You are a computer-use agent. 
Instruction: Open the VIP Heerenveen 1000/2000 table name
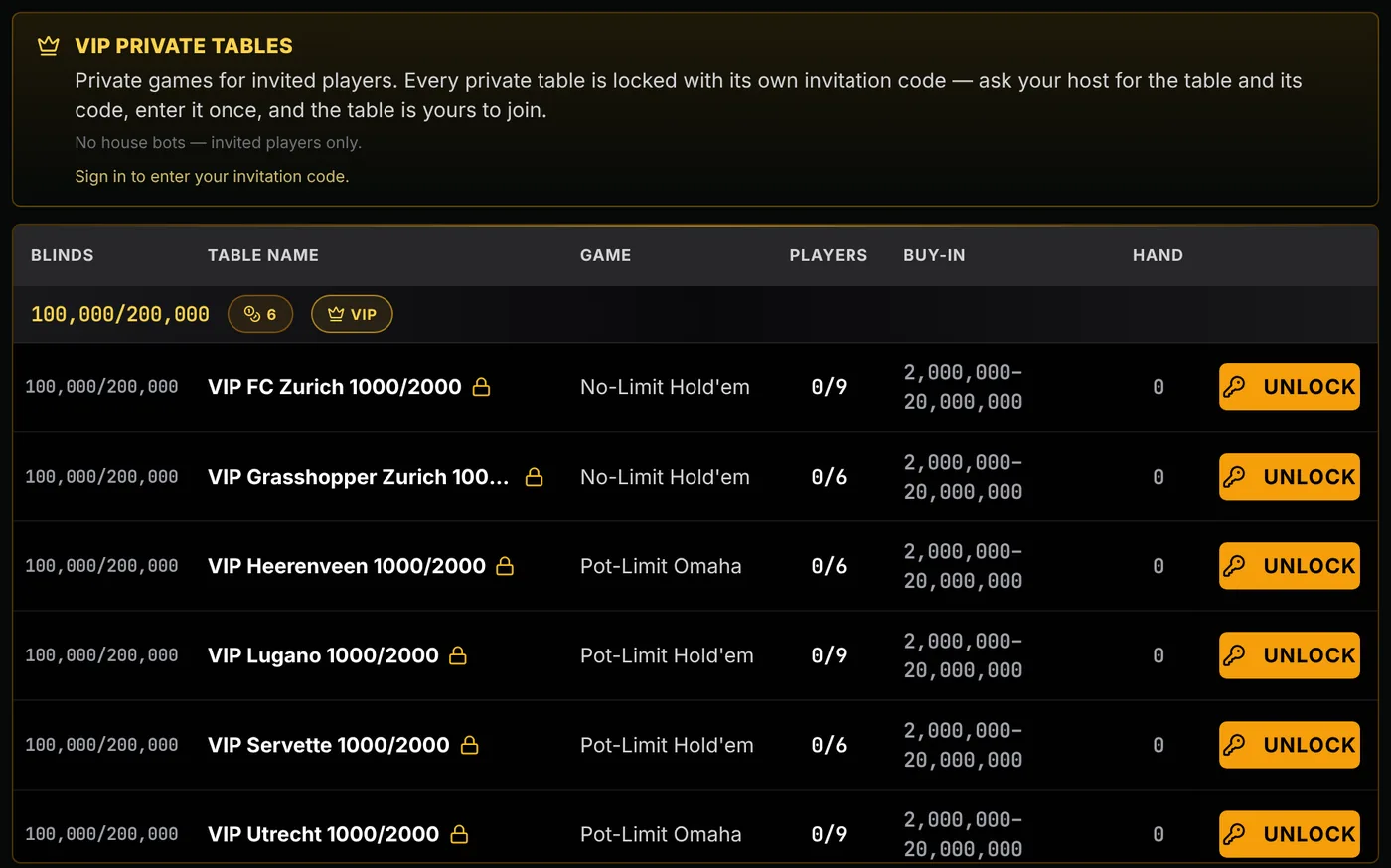point(347,566)
